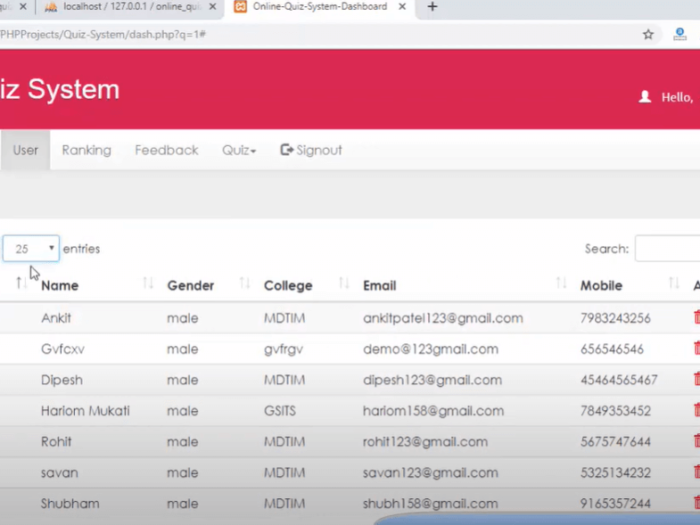This screenshot has width=700, height=525.
Task: Click the address bar URL
Action: click(x=103, y=34)
